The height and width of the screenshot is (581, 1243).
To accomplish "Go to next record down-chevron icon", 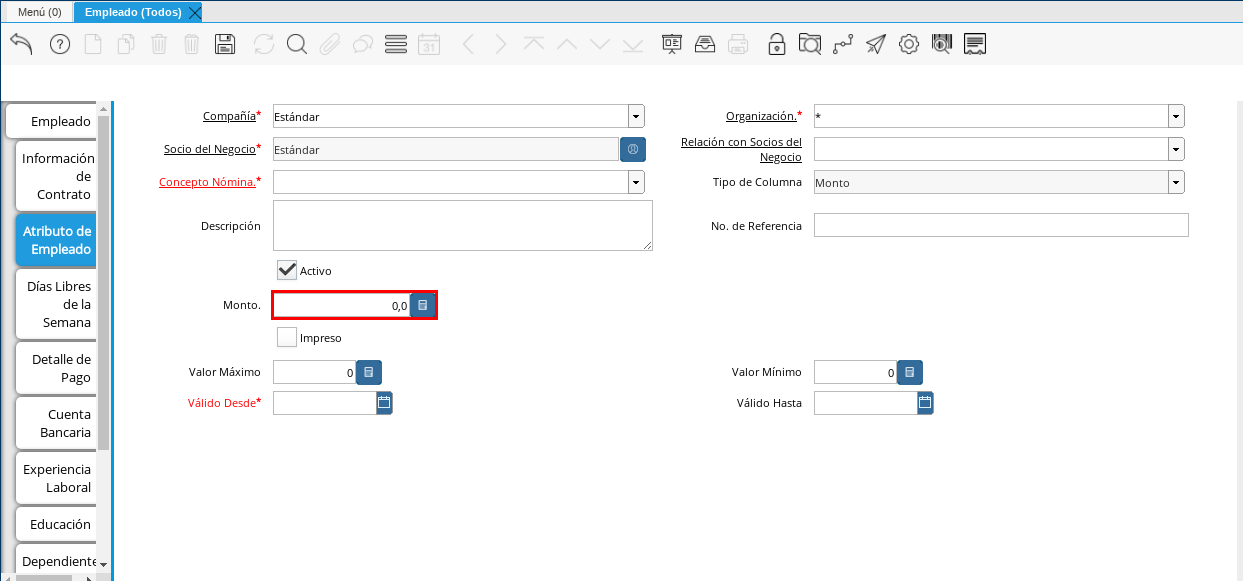I will [600, 44].
